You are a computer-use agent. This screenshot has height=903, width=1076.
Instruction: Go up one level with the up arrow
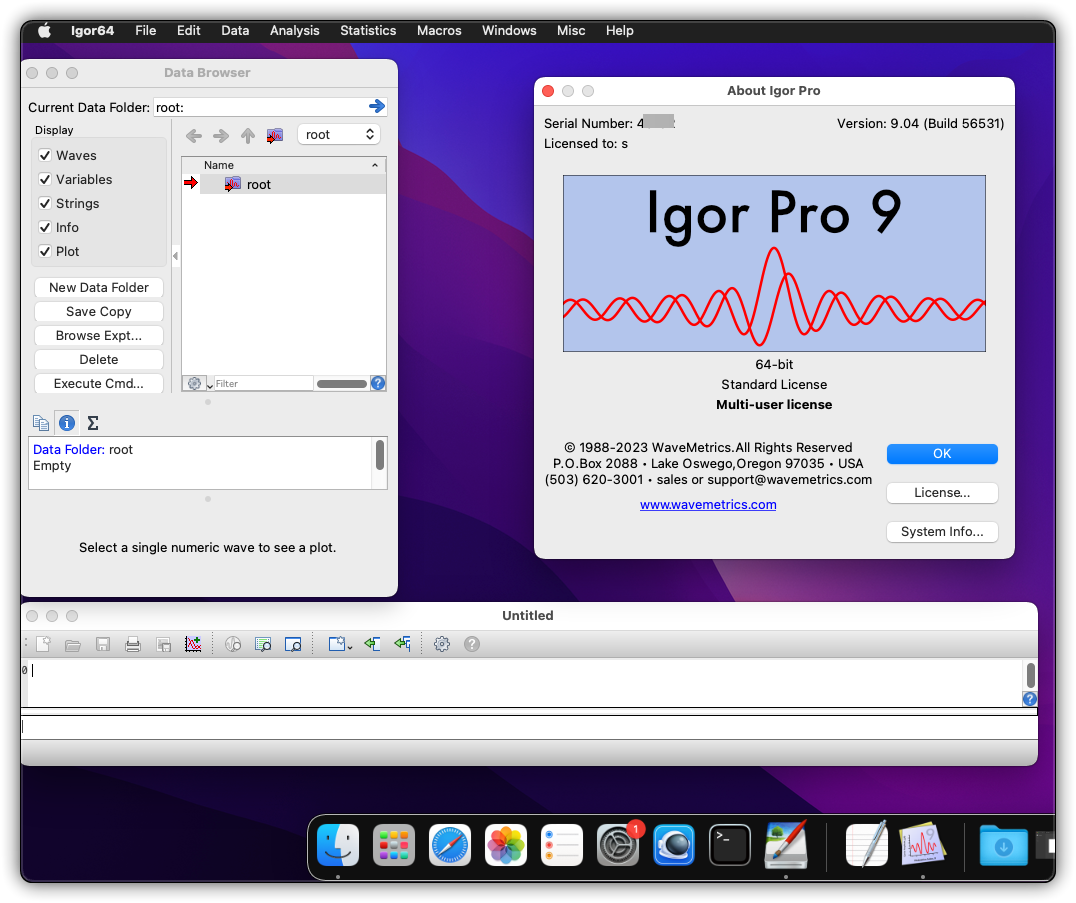click(248, 136)
